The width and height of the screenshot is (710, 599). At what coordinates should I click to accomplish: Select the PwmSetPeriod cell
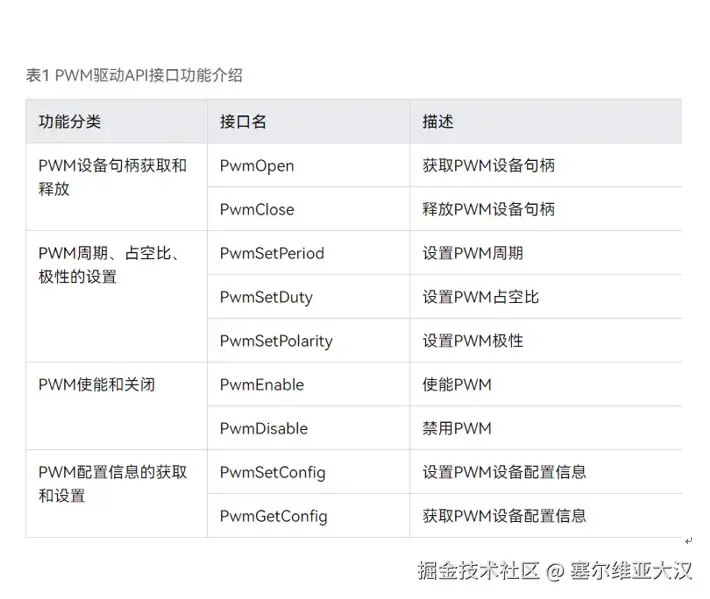tap(272, 254)
